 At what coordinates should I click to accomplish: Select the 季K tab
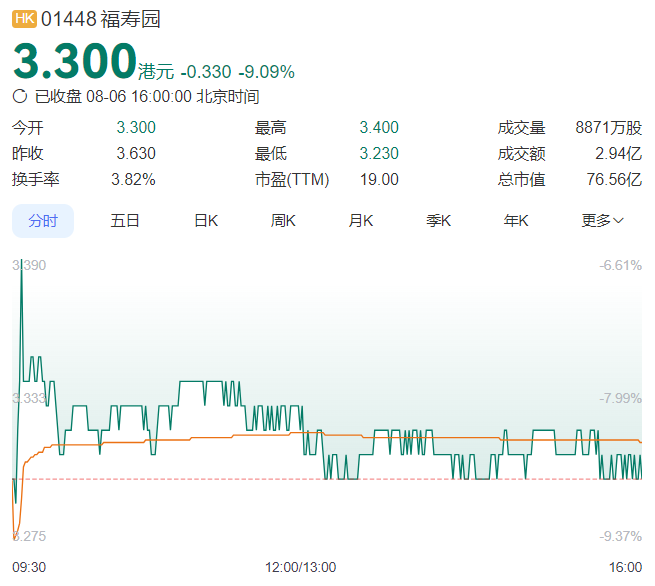pyautogui.click(x=438, y=221)
